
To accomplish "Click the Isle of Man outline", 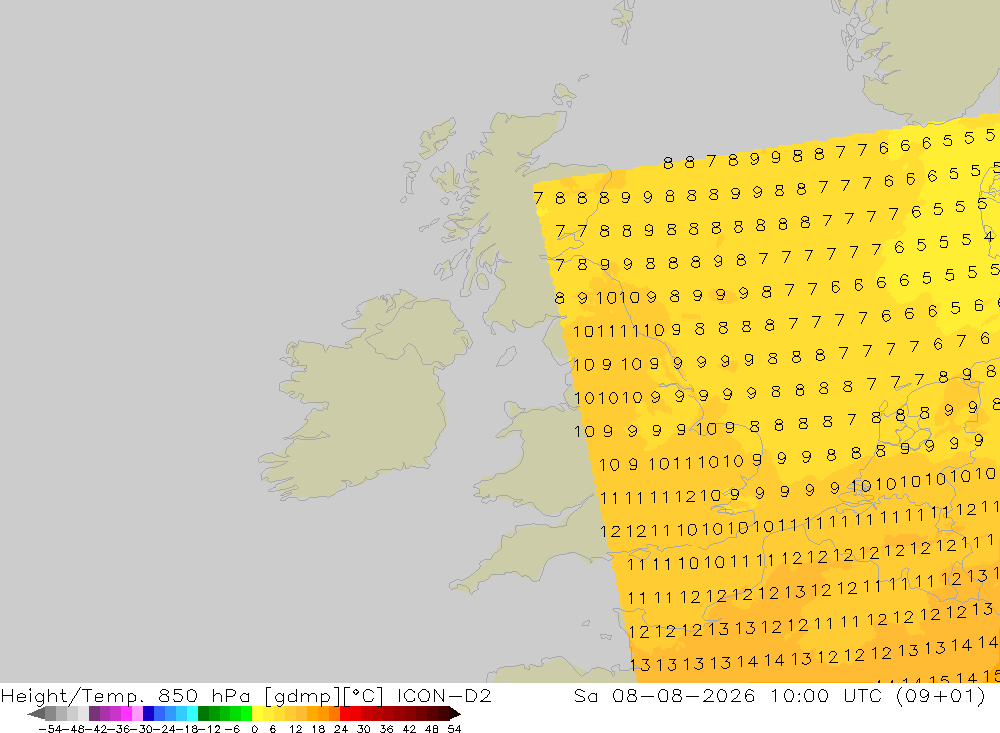I will tap(506, 356).
